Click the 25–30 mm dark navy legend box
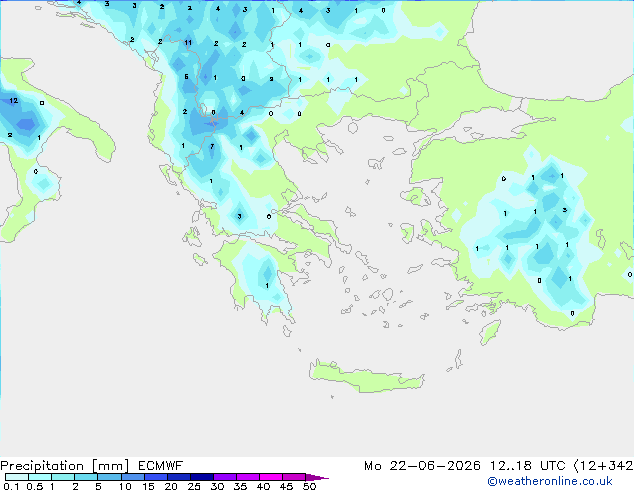Viewport: 634px width, 490px height. (x=202, y=477)
